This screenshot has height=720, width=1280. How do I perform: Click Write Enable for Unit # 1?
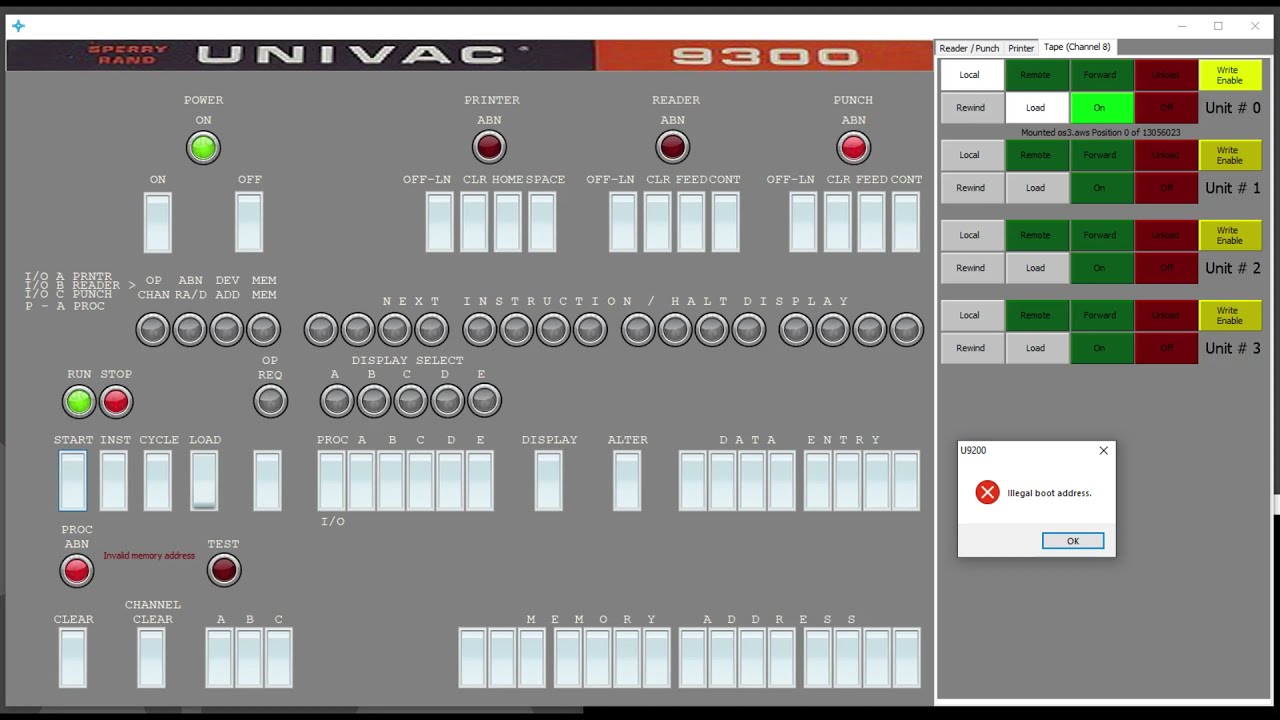1230,155
